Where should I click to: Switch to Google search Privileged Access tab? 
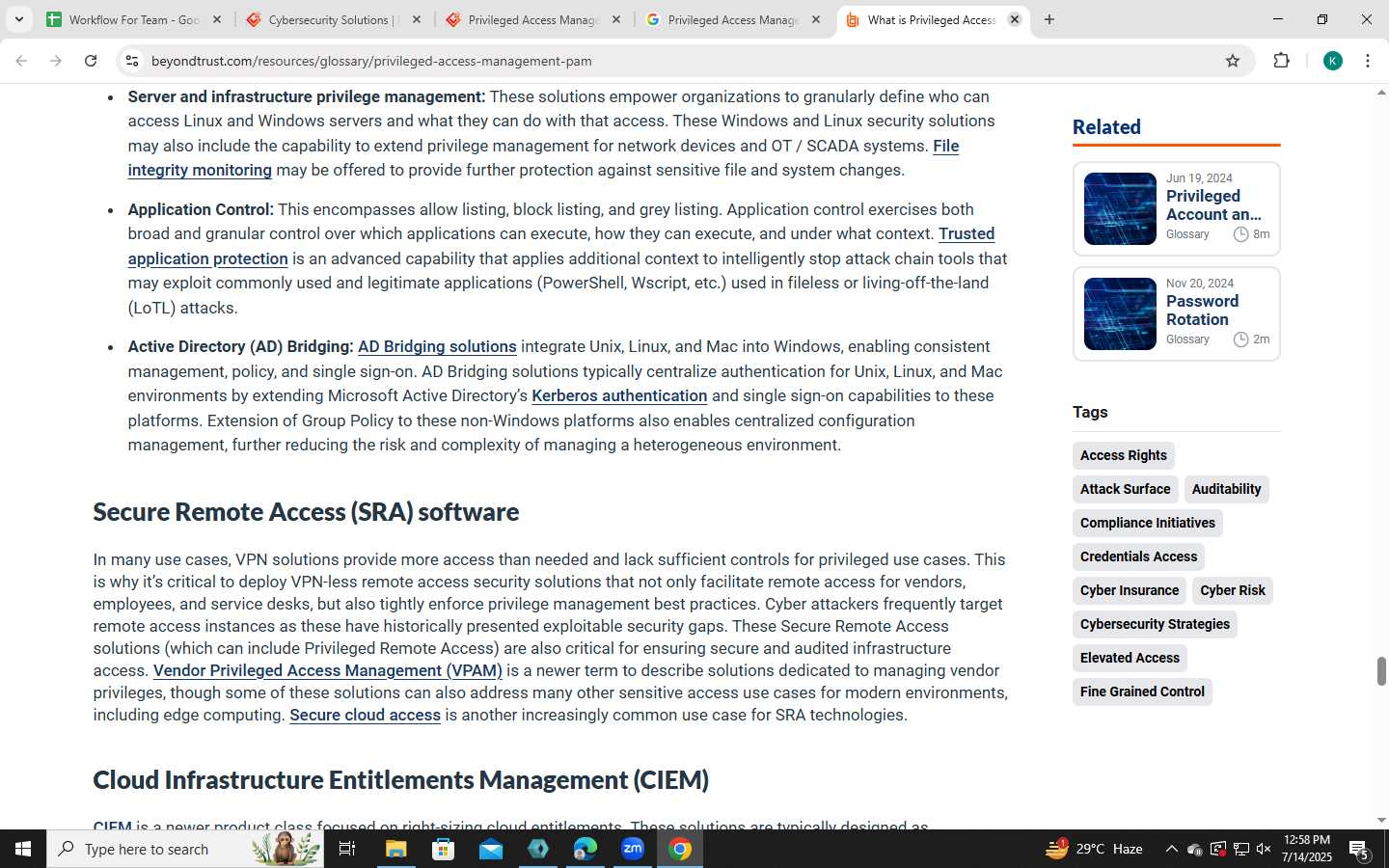(733, 19)
